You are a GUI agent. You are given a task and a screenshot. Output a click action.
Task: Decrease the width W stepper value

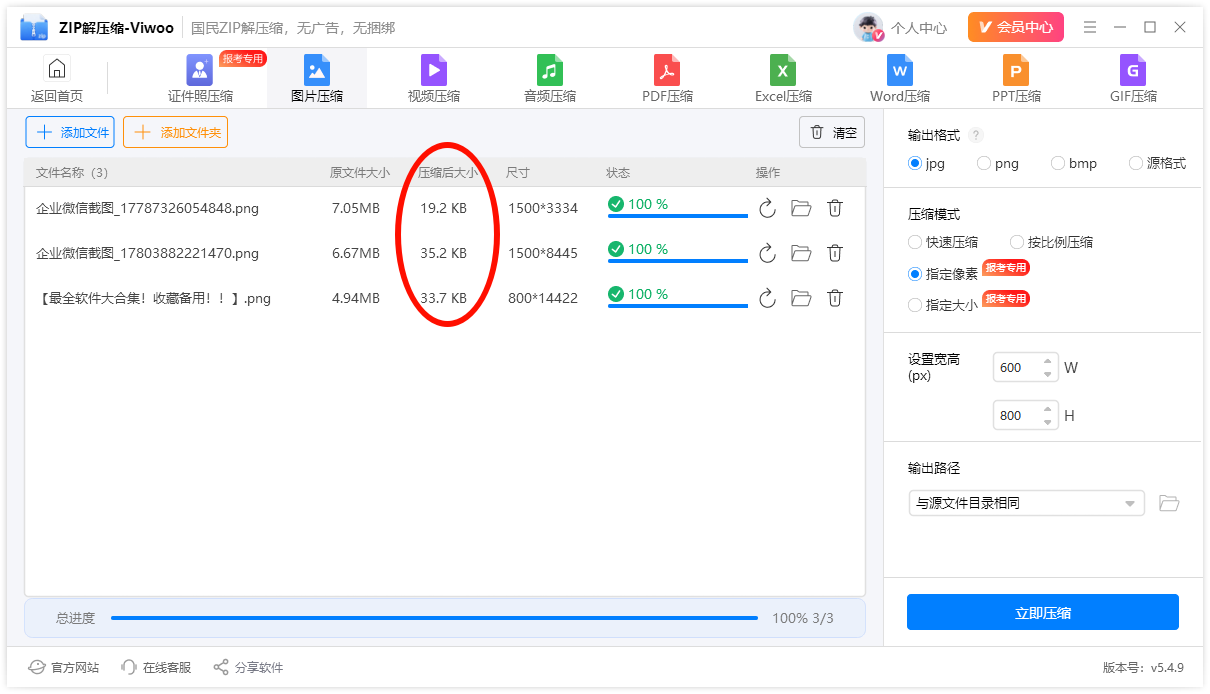pyautogui.click(x=1048, y=374)
